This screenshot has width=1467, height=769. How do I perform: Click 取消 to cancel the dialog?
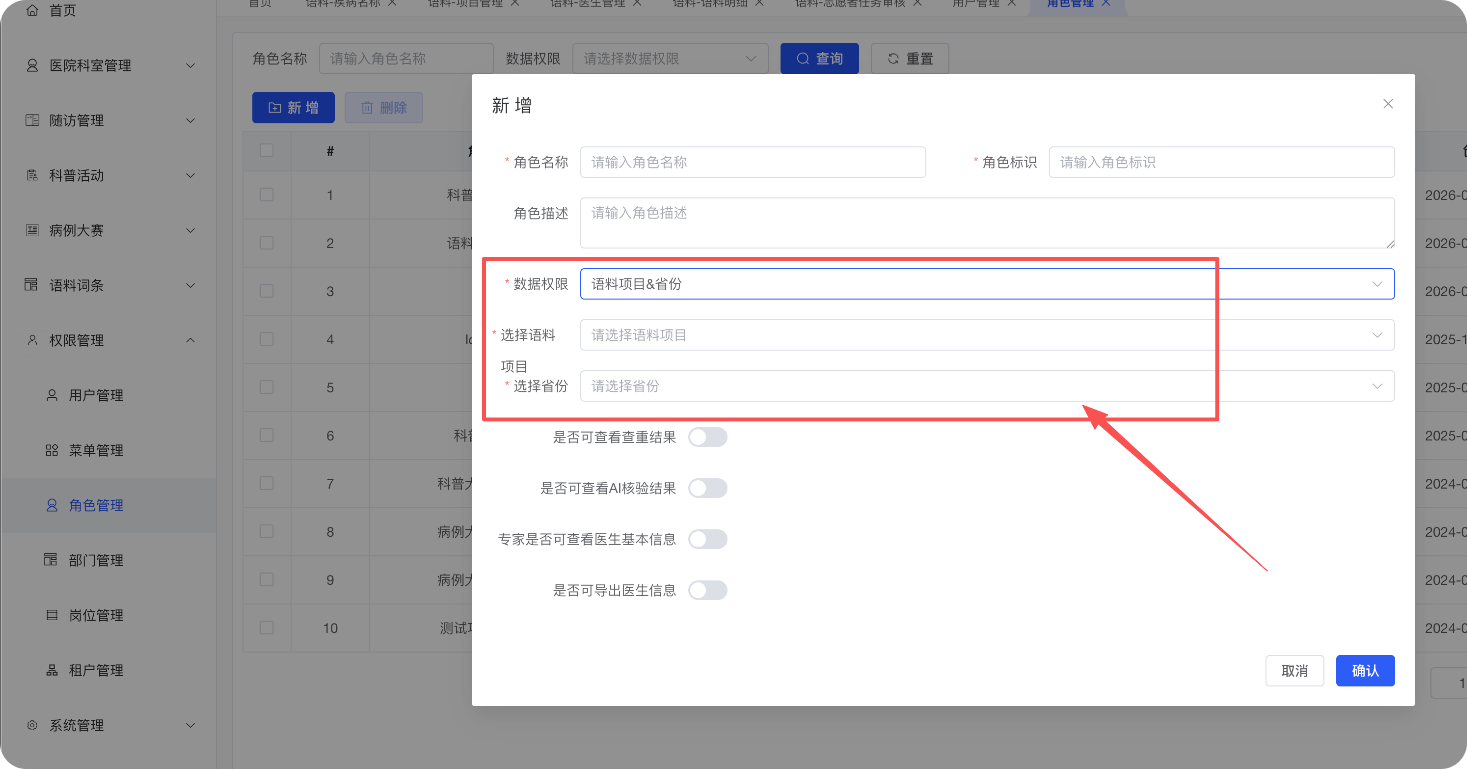(1295, 671)
